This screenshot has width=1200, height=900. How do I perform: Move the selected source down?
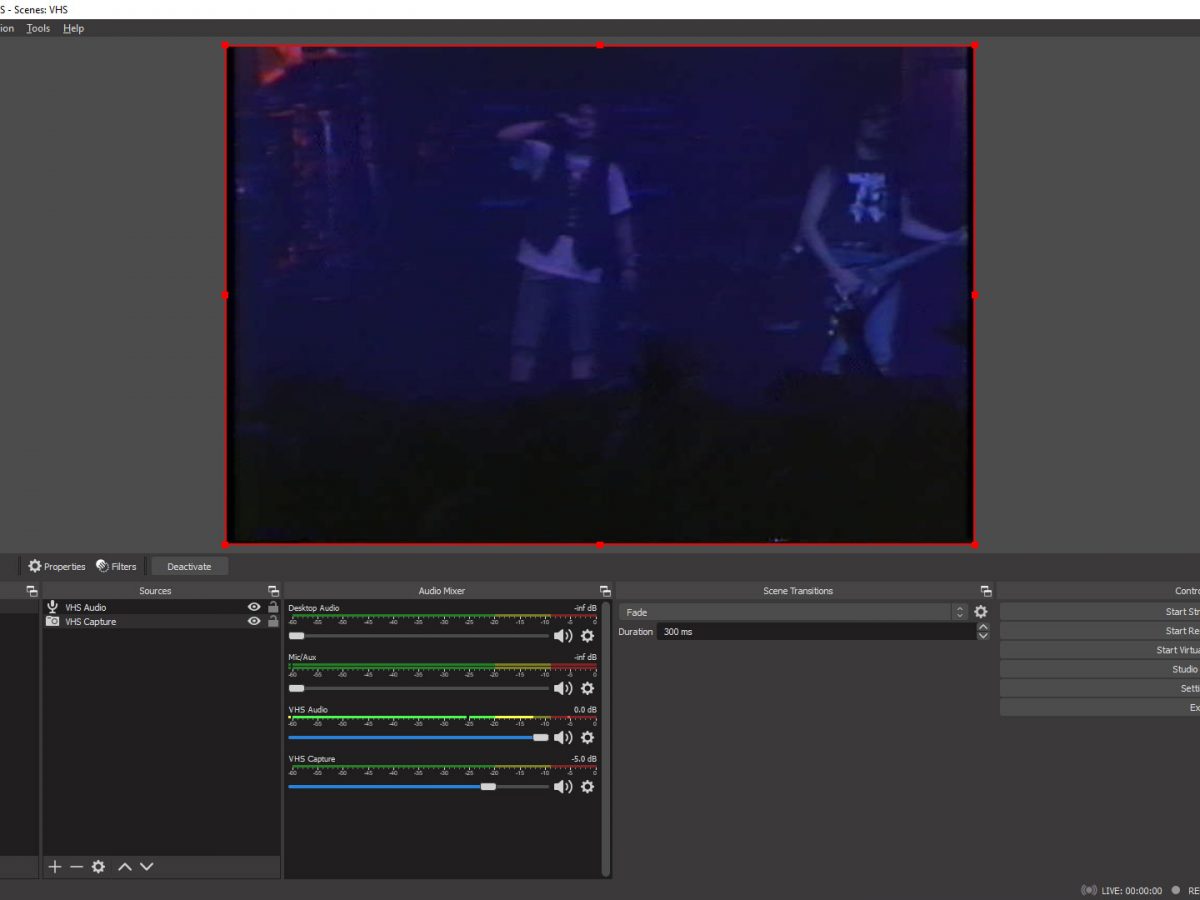[x=147, y=867]
